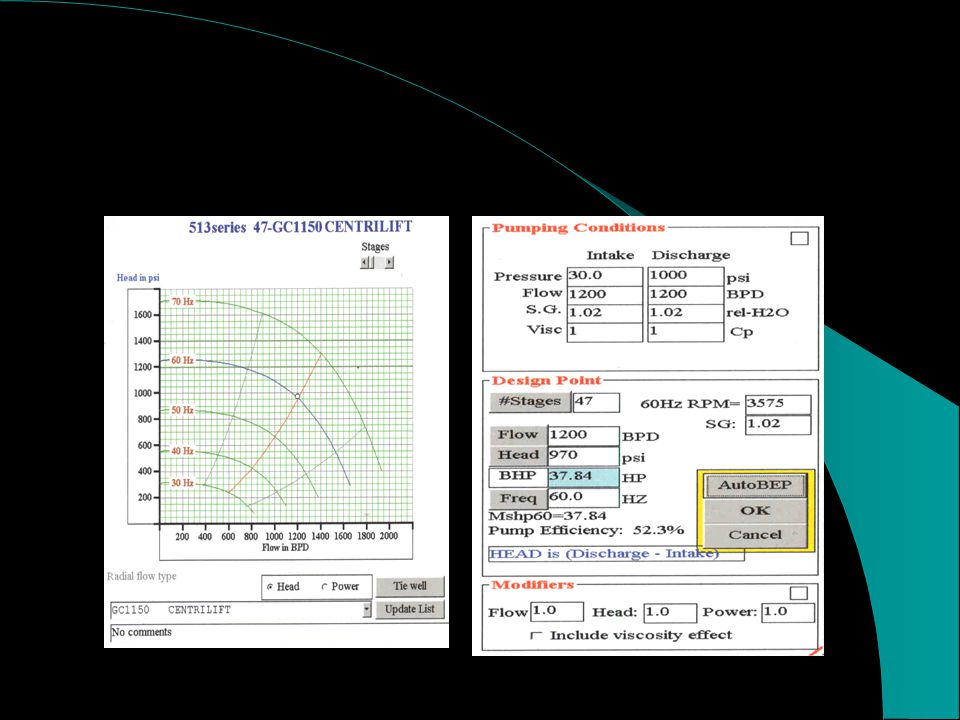Click the #Stages button
This screenshot has height=720, width=960.
tap(530, 402)
